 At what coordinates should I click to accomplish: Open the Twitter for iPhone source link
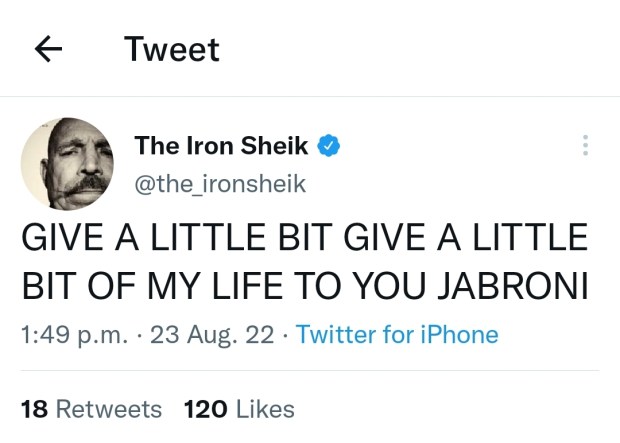396,334
